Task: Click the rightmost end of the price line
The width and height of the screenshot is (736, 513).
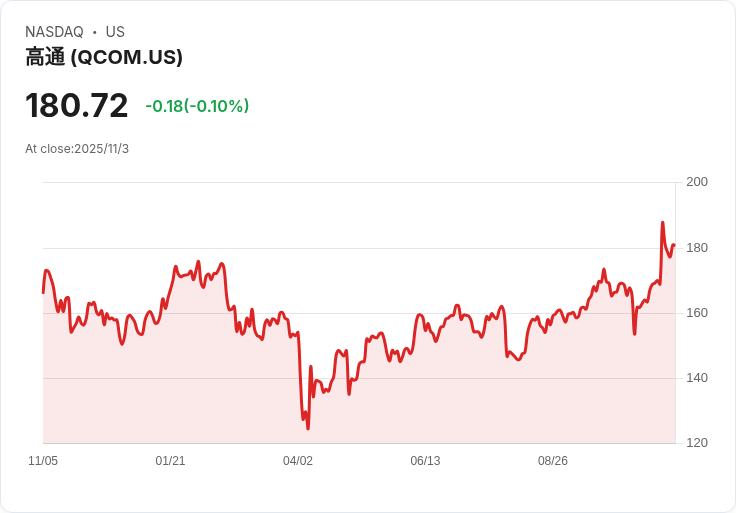Action: coord(675,245)
